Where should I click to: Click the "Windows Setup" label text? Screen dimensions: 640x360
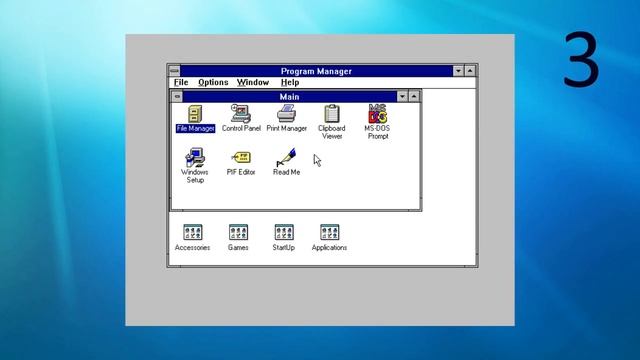pos(195,176)
